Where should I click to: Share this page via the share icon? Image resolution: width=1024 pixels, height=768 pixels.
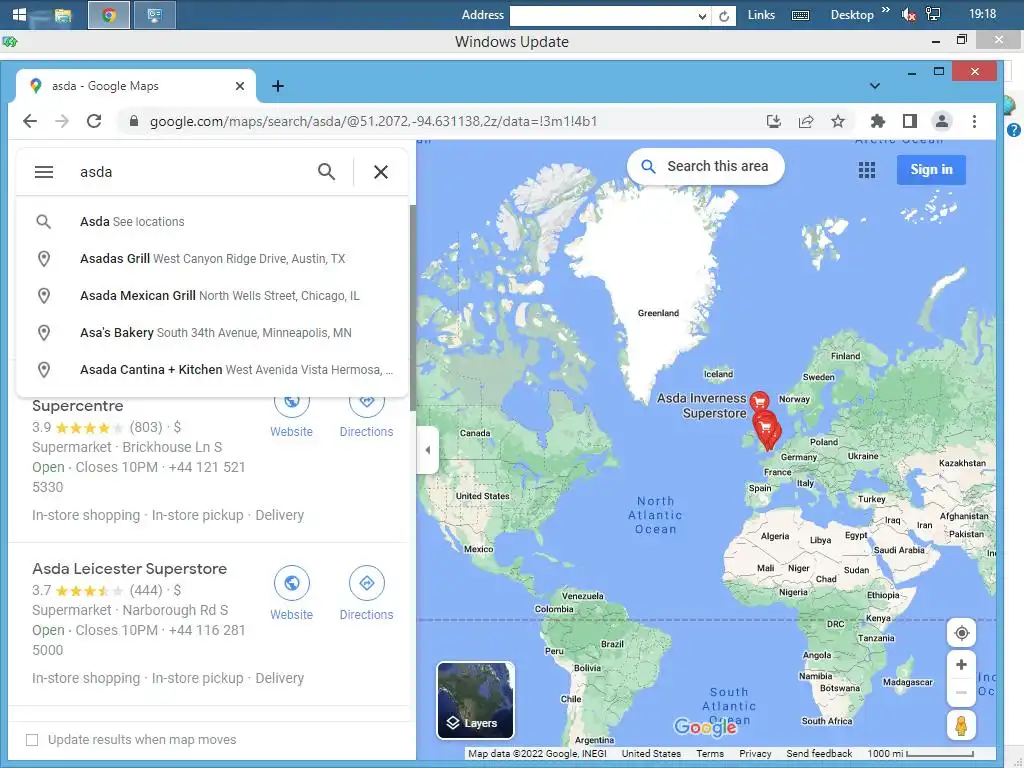pyautogui.click(x=806, y=121)
